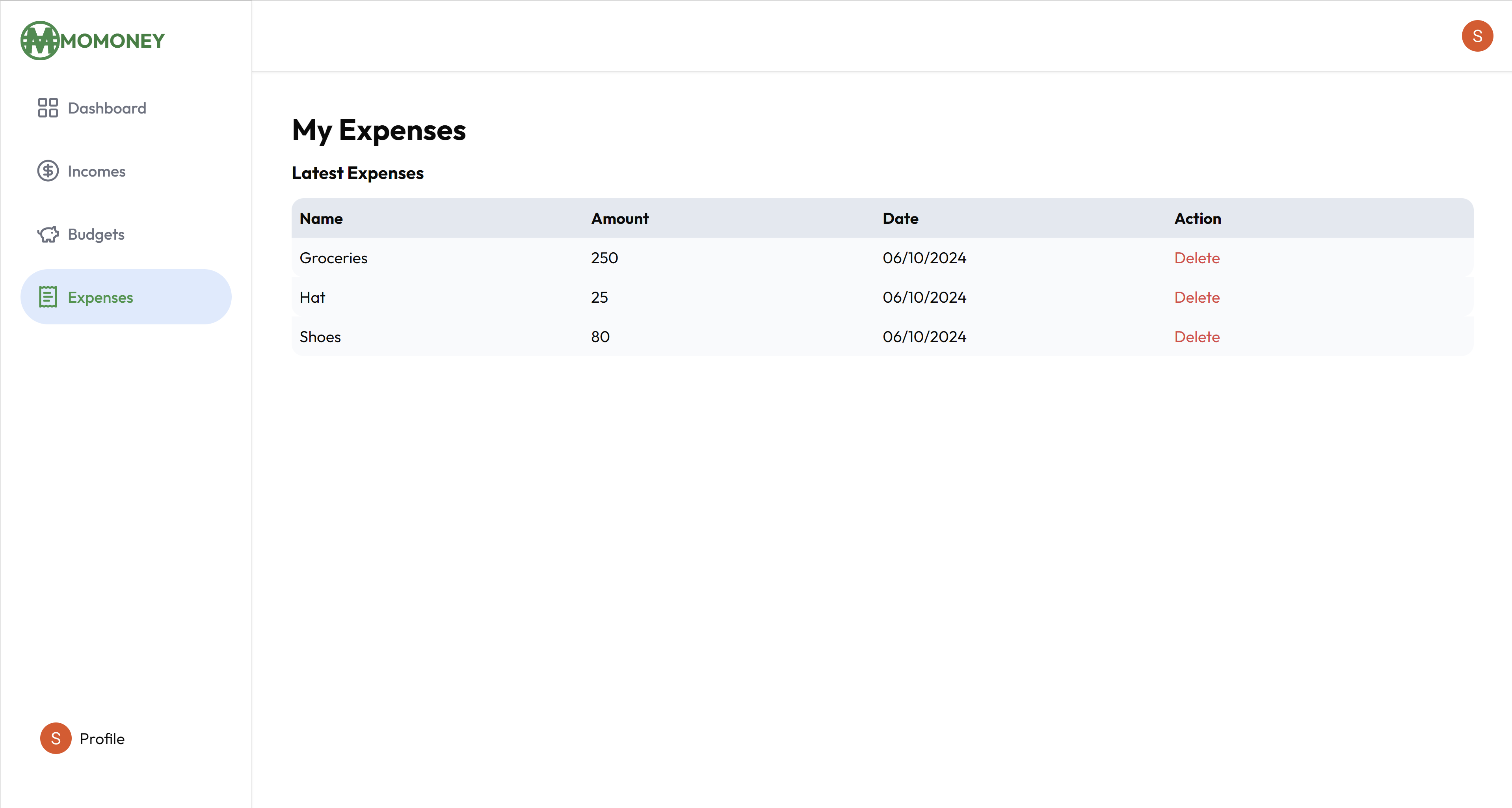Screen dimensions: 1512x808
Task: Open the Profile label in sidebar
Action: click(102, 739)
